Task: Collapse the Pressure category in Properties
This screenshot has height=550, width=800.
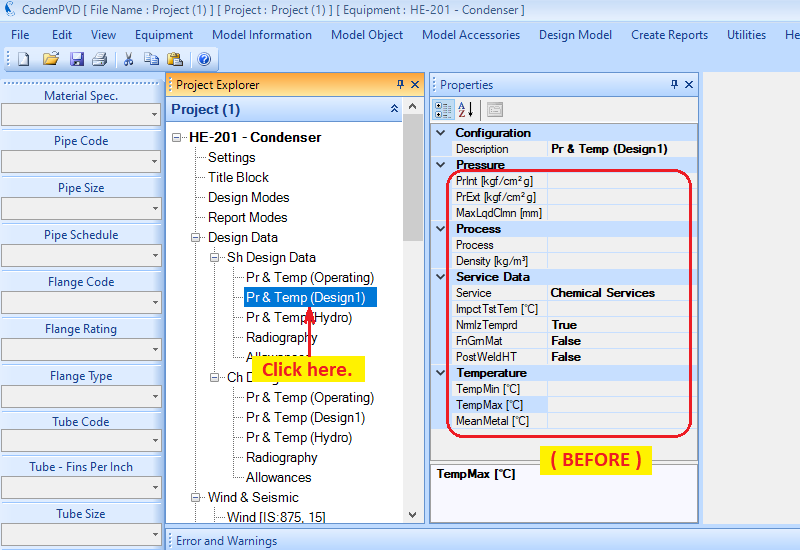Action: click(441, 165)
